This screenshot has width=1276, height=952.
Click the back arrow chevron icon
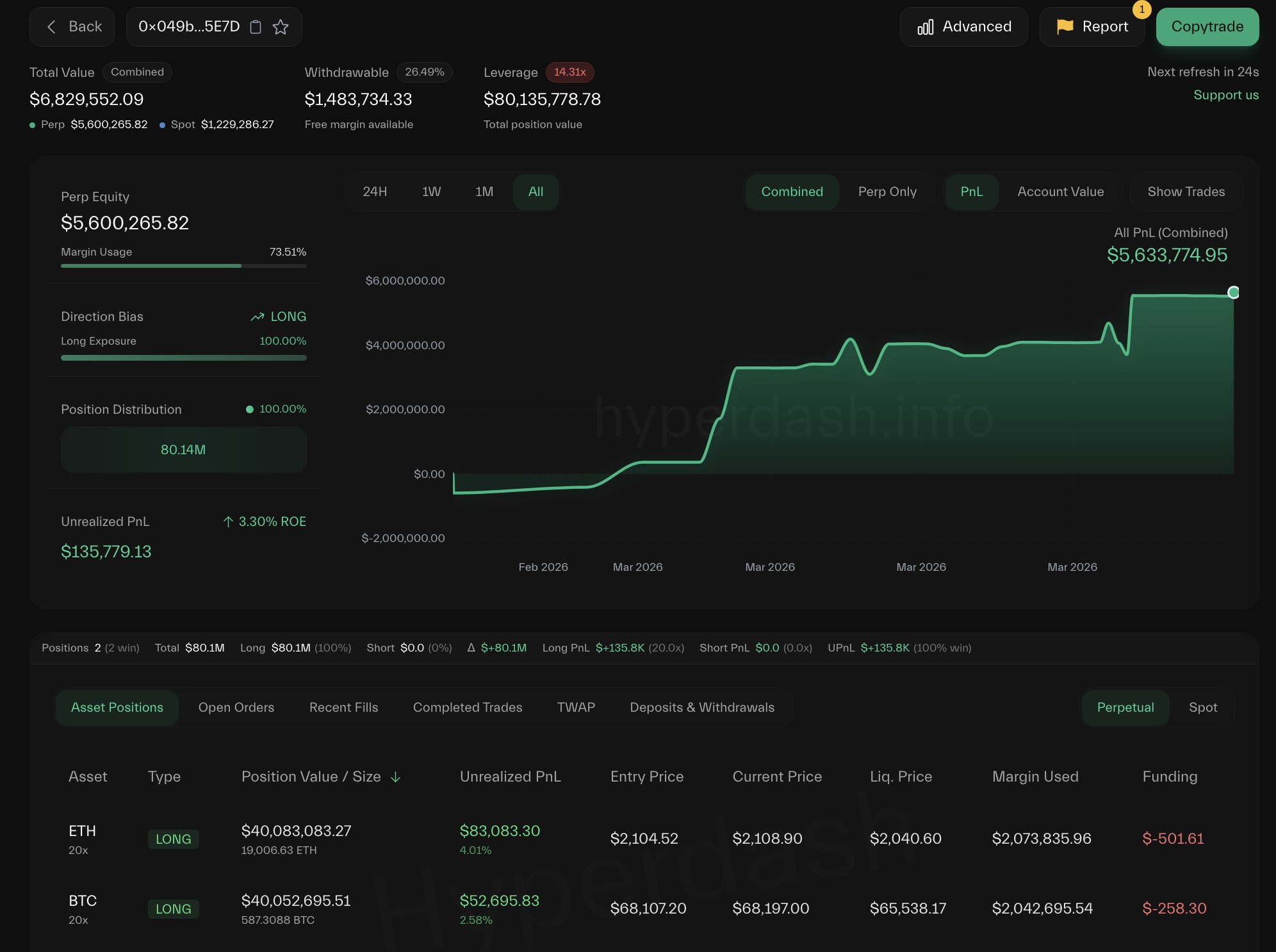pos(52,27)
